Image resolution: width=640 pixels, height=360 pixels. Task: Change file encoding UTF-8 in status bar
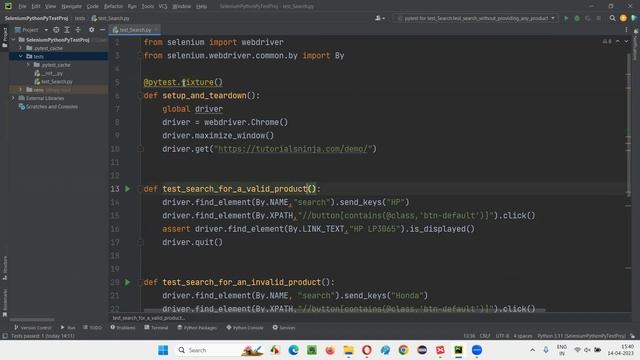click(502, 336)
